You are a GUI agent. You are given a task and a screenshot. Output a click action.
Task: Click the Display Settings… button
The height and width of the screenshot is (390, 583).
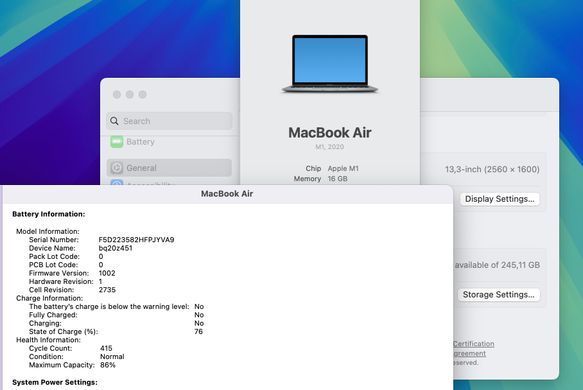(x=499, y=199)
